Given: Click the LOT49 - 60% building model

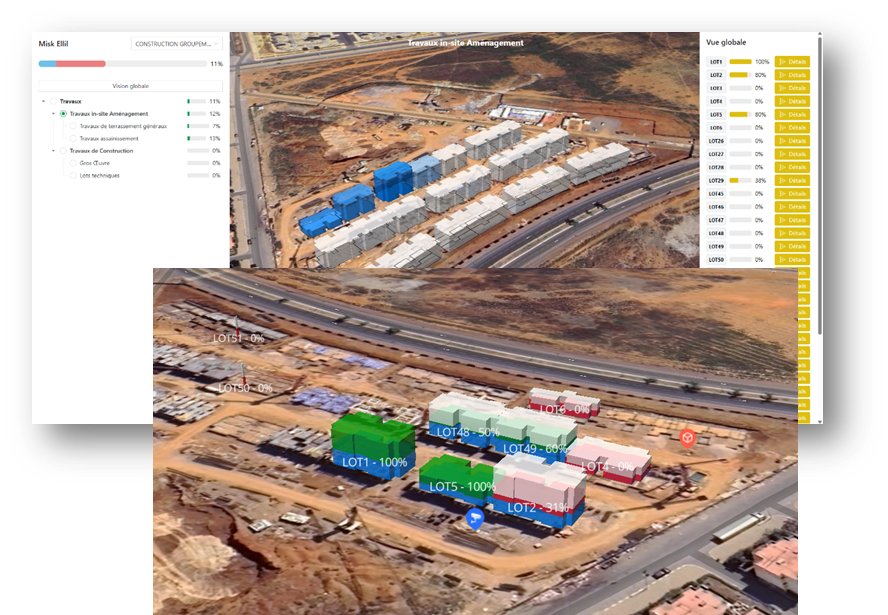Looking at the screenshot, I should (x=540, y=432).
